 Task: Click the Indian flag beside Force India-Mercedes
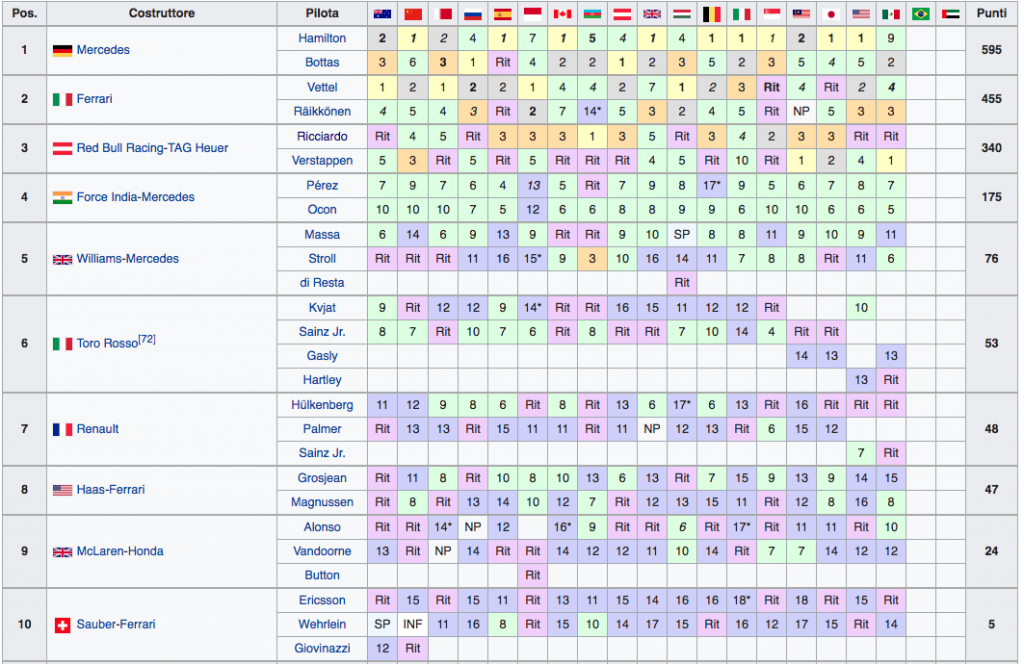pos(62,197)
